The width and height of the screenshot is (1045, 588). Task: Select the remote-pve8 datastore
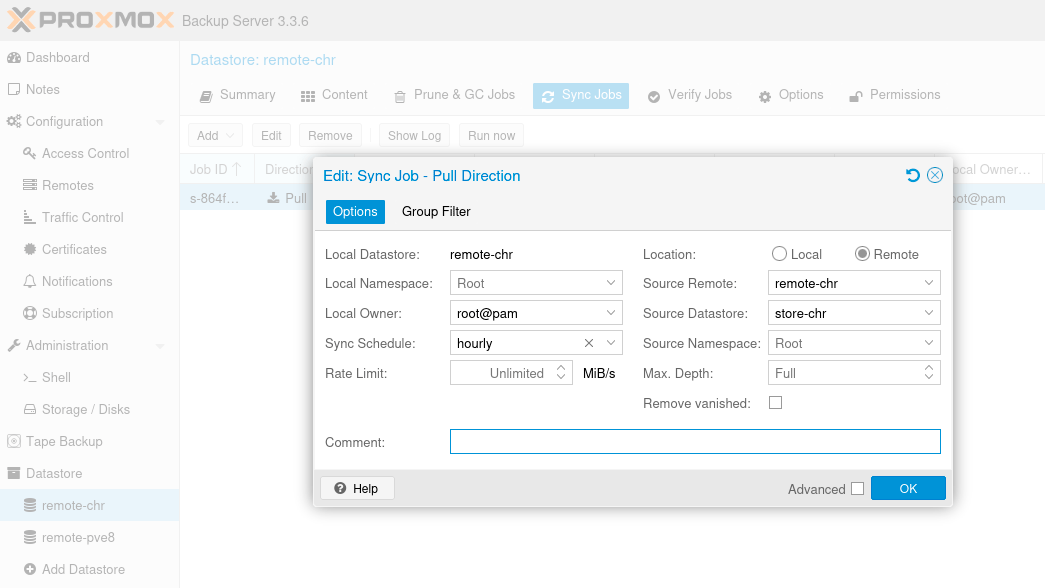click(78, 538)
